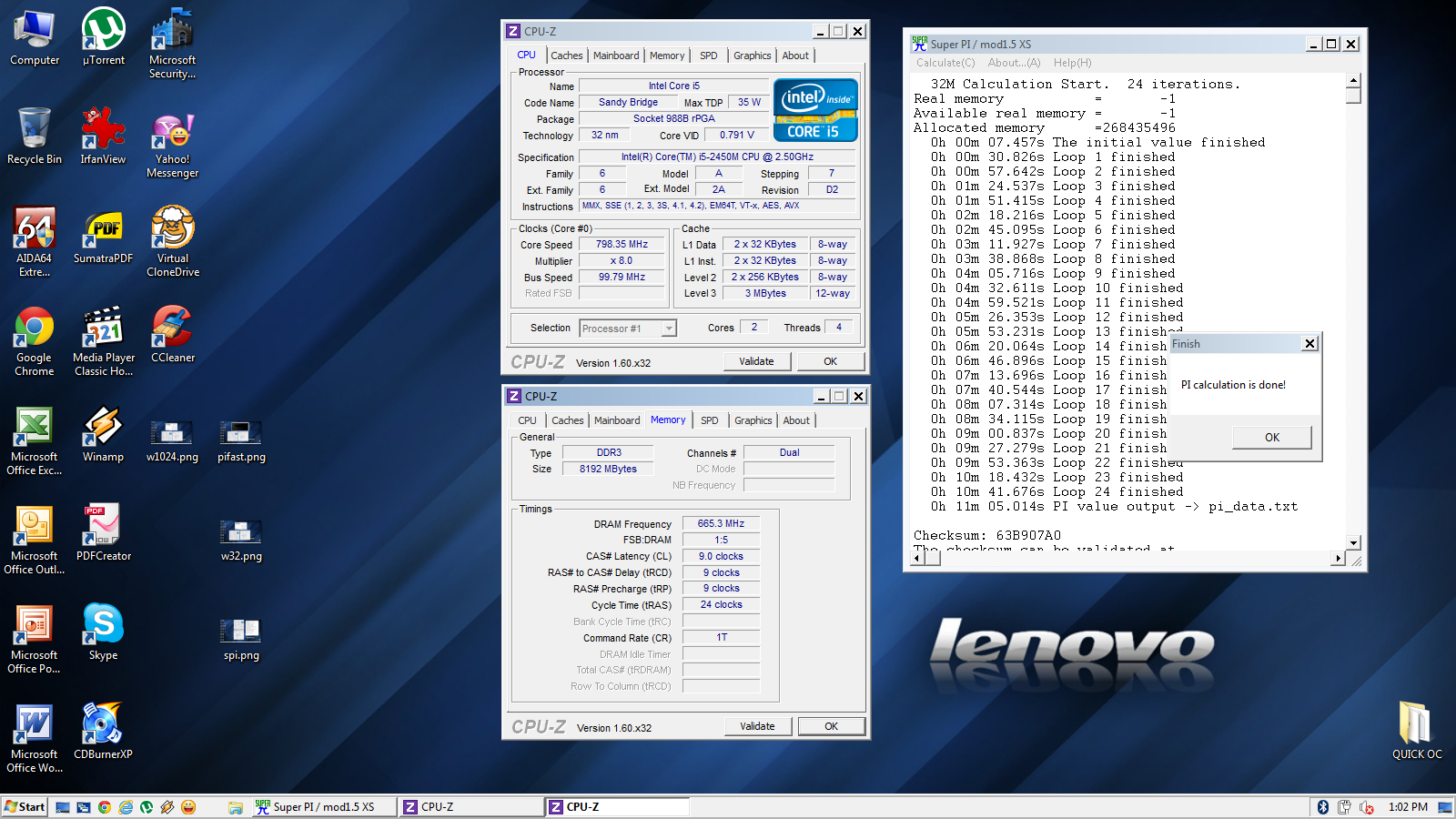
Task: Switch to CPU tab in bottom CPU-Z
Action: (x=527, y=420)
